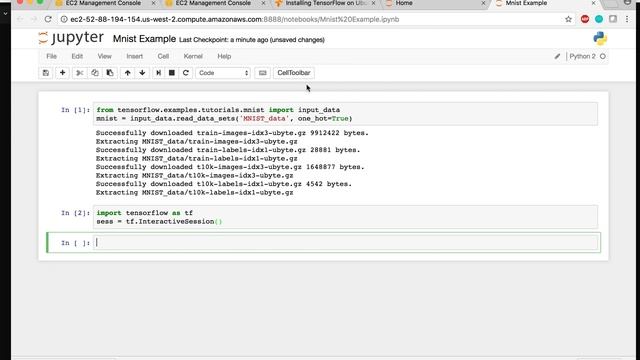Viewport: 640px width, 360px height.
Task: Insert a cell below with plus icon
Action: [x=62, y=73]
